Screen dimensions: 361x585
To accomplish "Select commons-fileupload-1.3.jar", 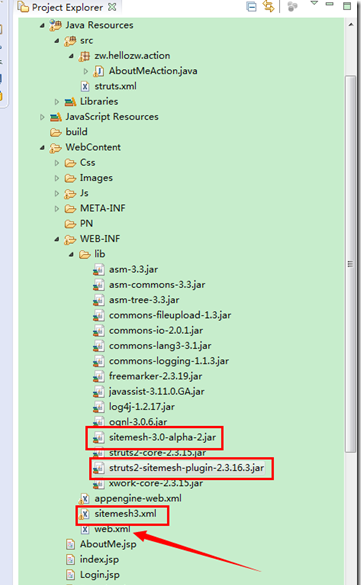I will [170, 316].
